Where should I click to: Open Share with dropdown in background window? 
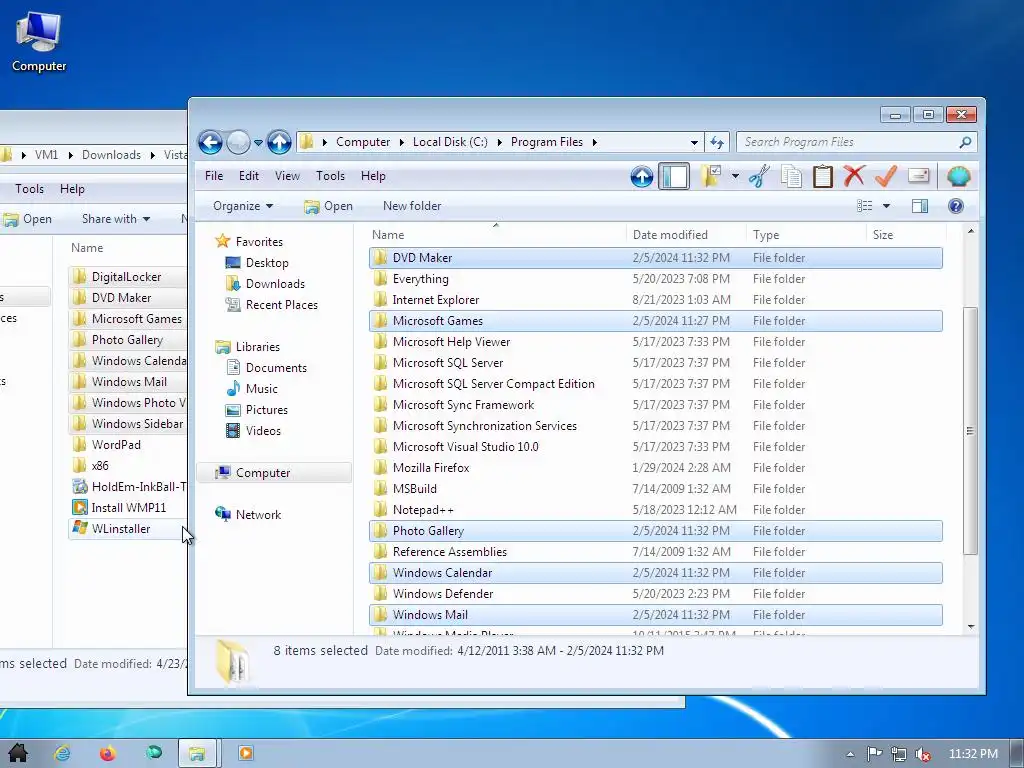click(116, 219)
